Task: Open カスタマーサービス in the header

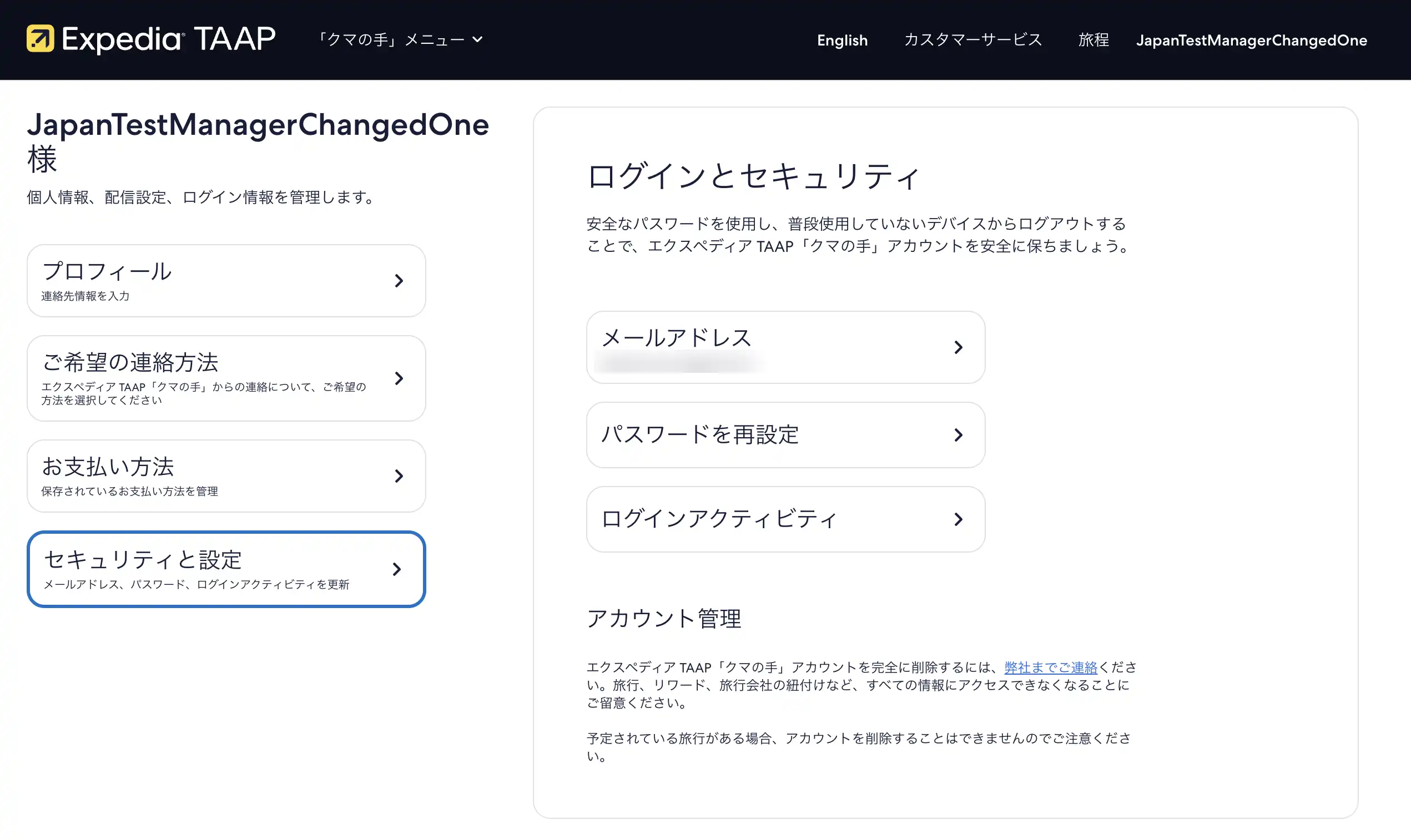Action: [x=972, y=39]
